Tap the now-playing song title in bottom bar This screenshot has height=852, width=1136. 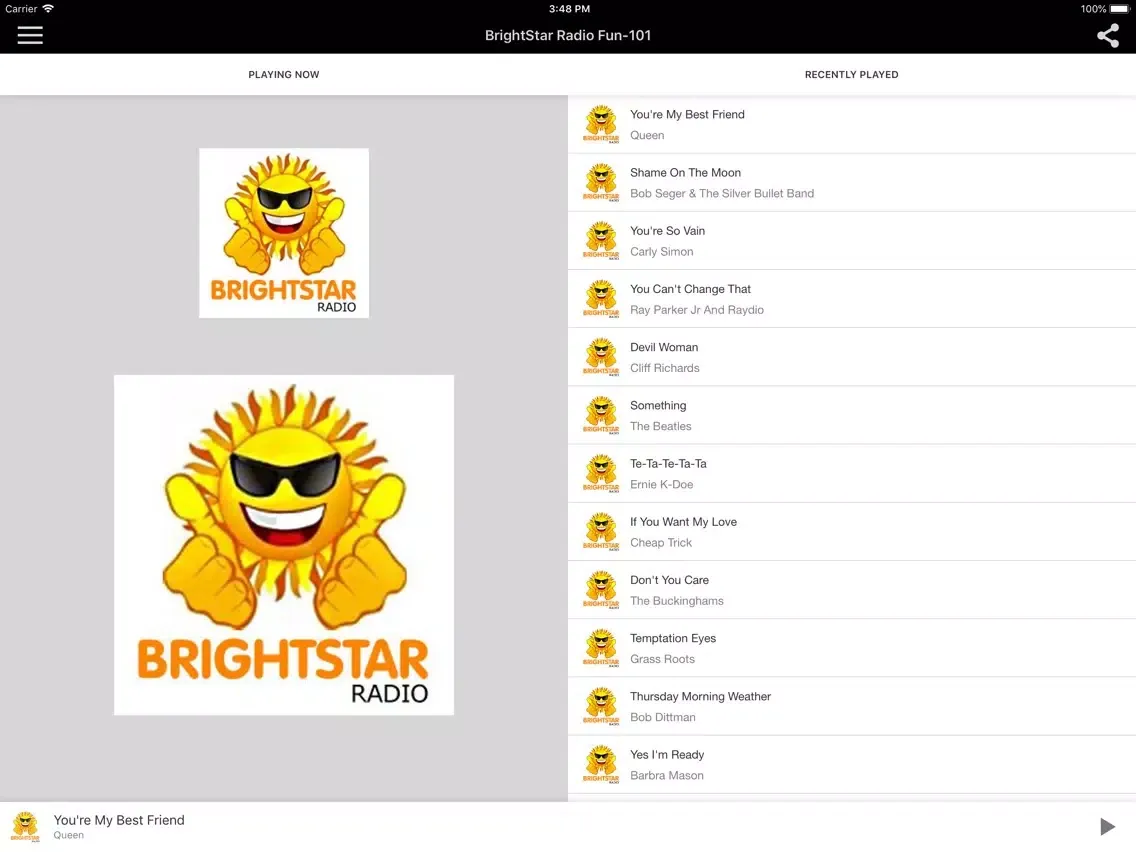[119, 820]
